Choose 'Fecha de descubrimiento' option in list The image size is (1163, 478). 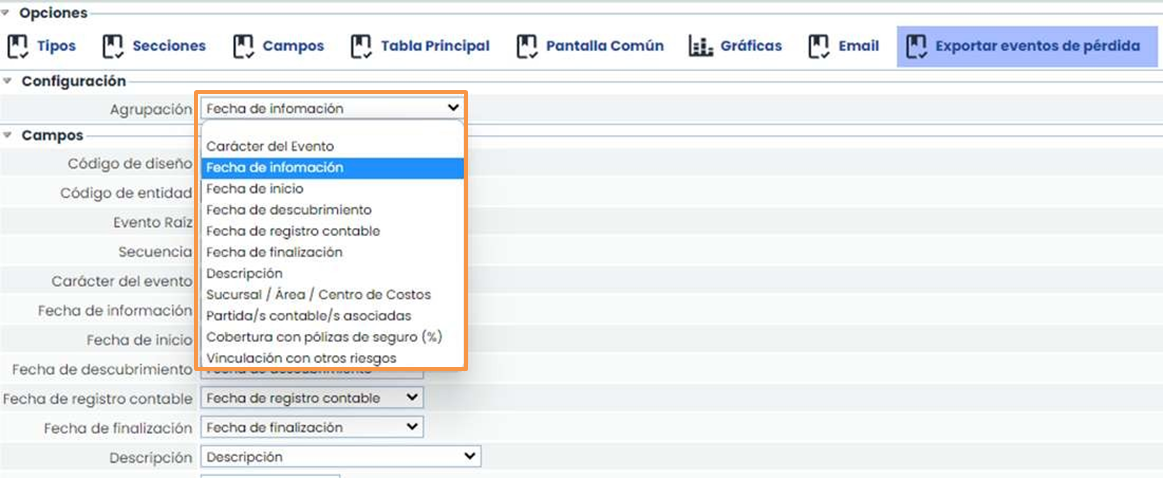288,210
